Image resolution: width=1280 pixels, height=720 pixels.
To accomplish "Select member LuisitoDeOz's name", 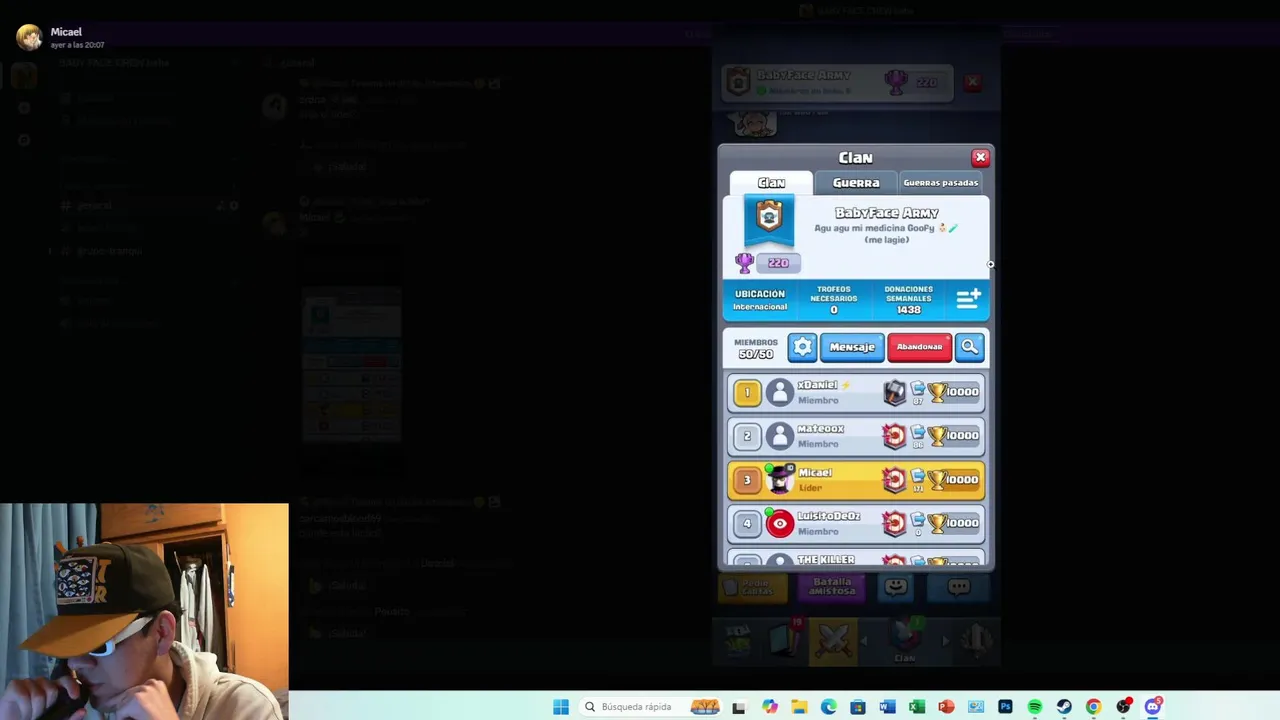I will (x=829, y=517).
